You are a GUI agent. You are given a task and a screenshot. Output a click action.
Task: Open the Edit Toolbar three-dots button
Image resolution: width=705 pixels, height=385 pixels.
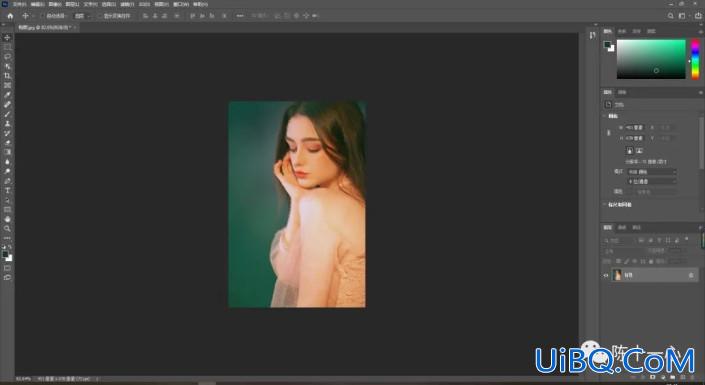point(7,238)
